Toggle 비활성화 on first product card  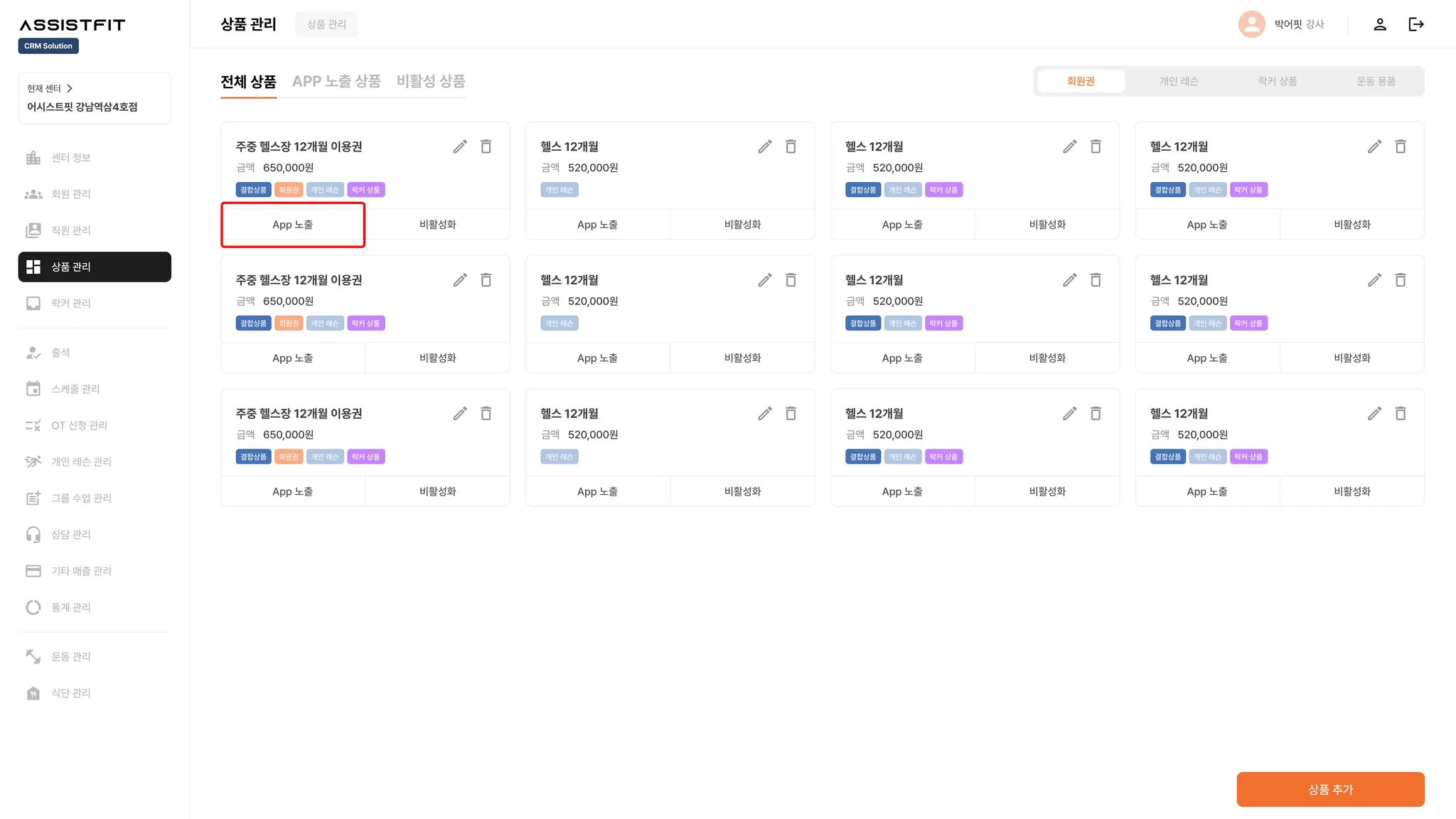tap(437, 225)
